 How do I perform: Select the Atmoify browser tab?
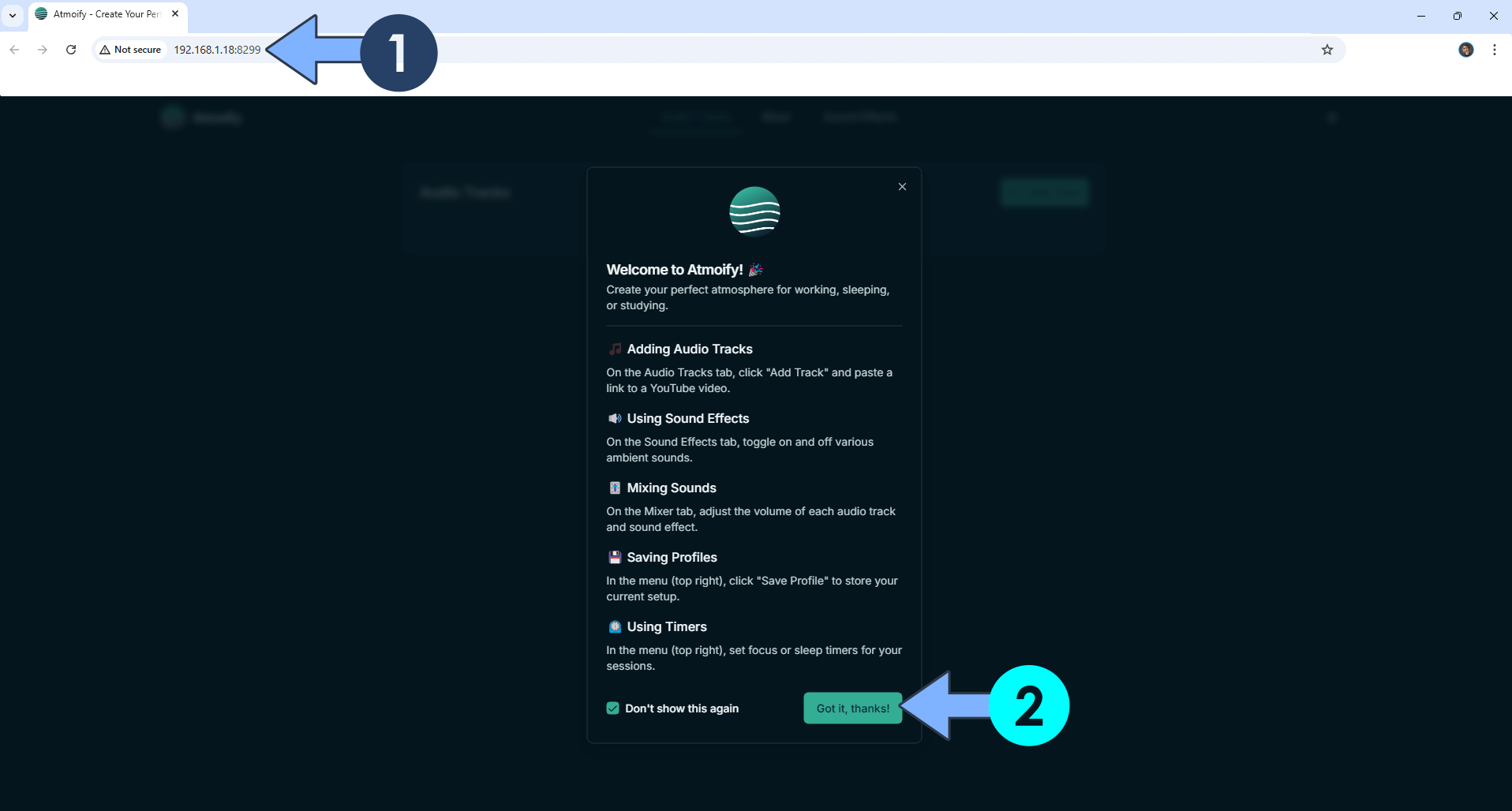[x=107, y=14]
